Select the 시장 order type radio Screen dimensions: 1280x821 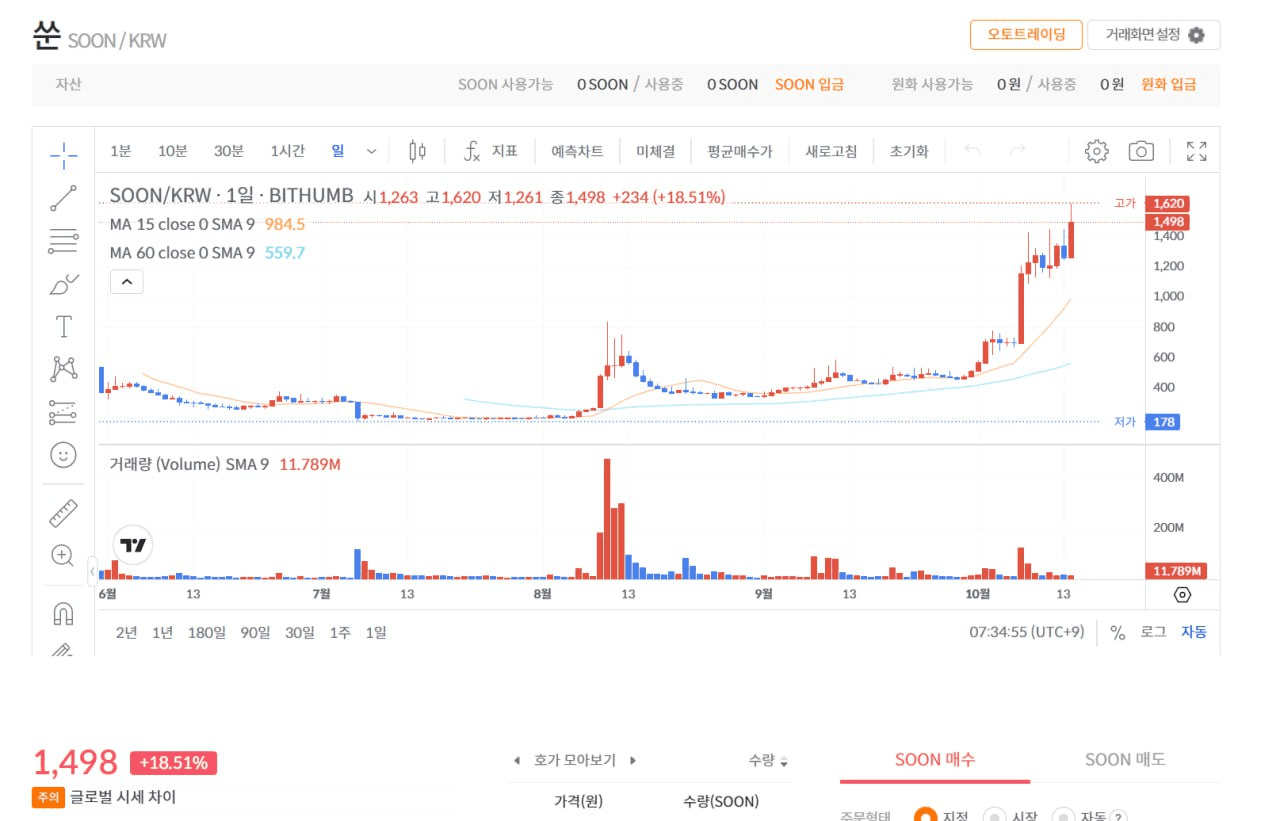click(993, 816)
